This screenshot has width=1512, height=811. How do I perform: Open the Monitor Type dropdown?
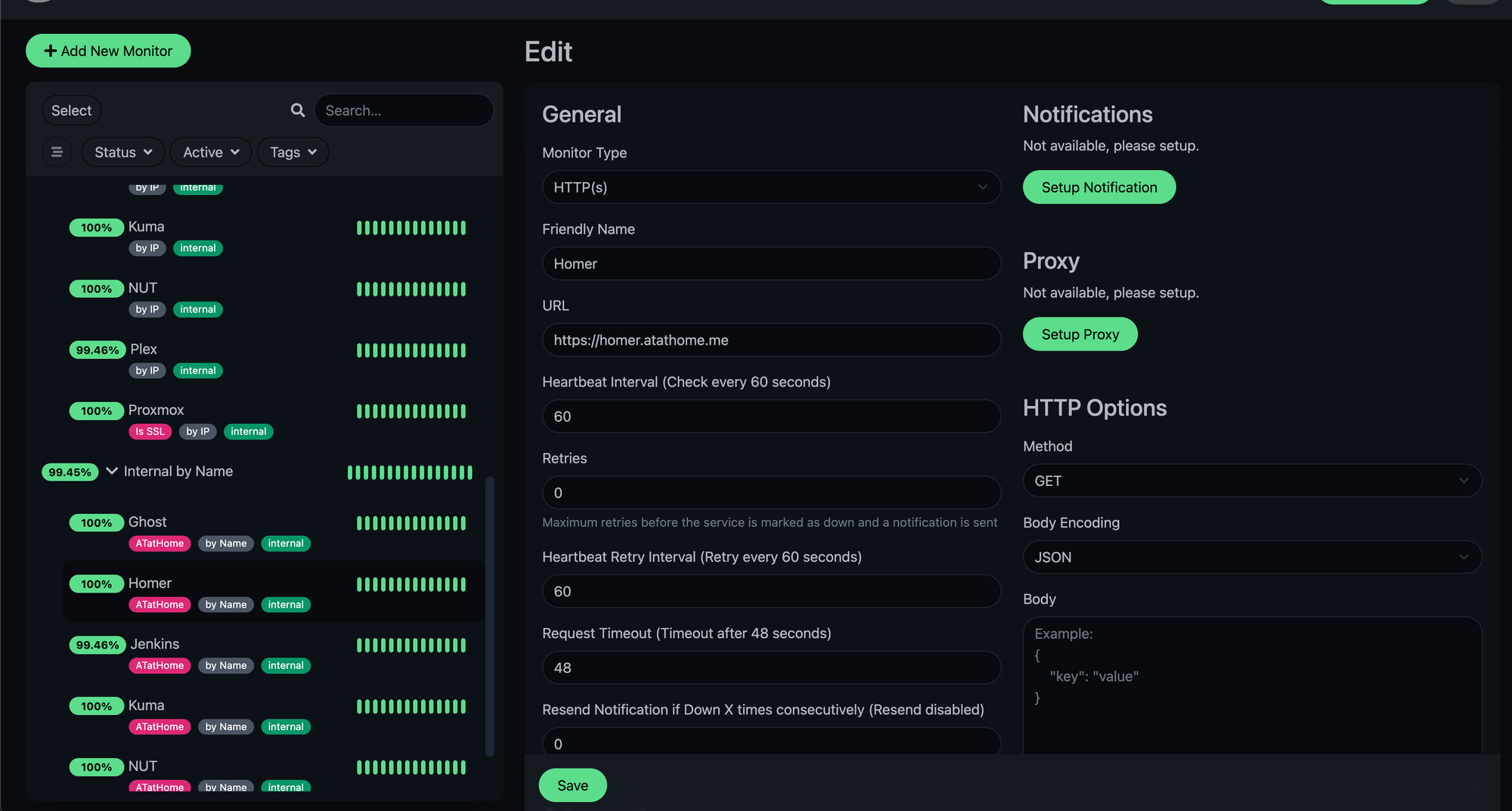[x=770, y=187]
